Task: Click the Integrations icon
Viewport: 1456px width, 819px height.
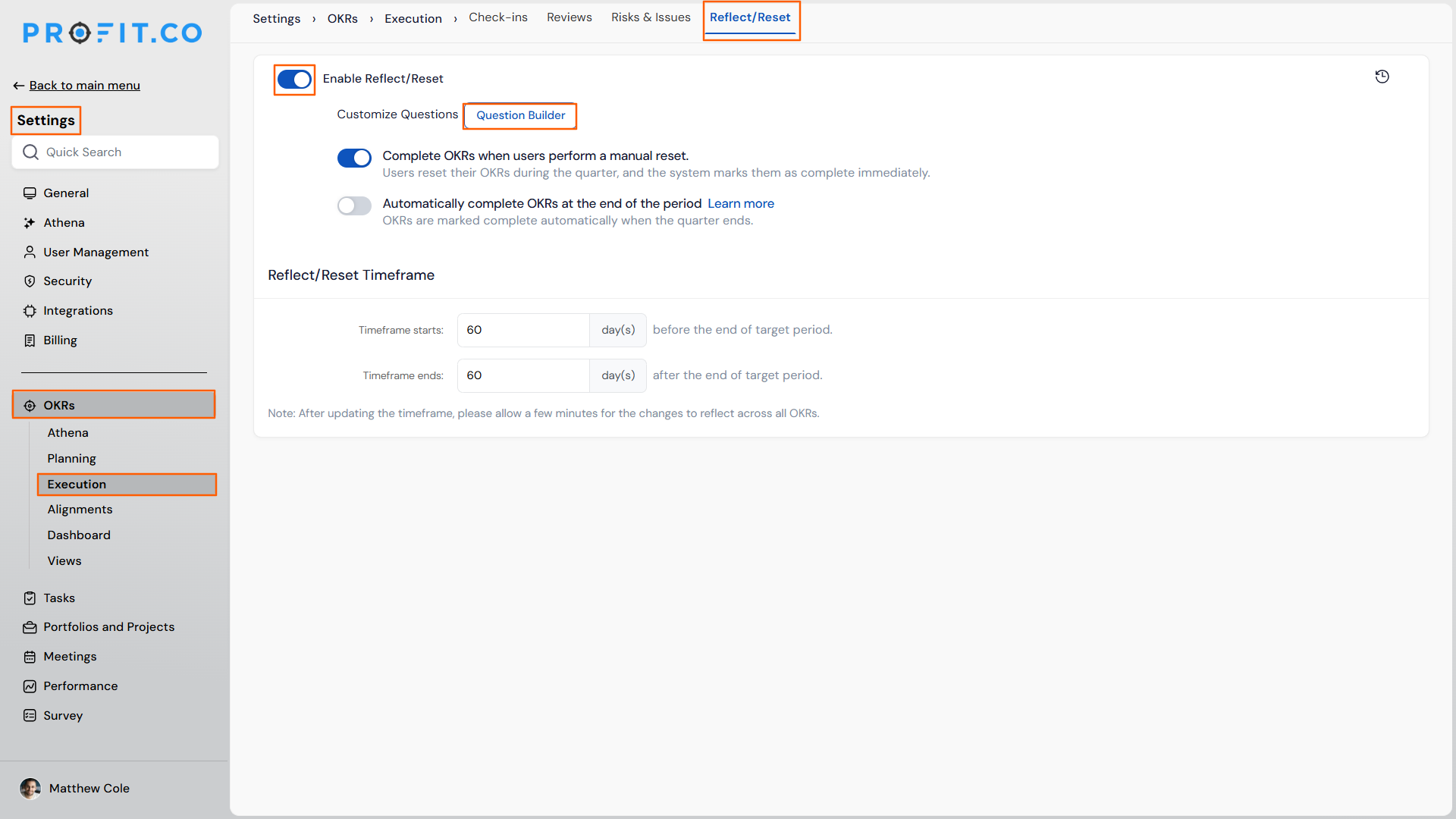Action: pyautogui.click(x=30, y=311)
